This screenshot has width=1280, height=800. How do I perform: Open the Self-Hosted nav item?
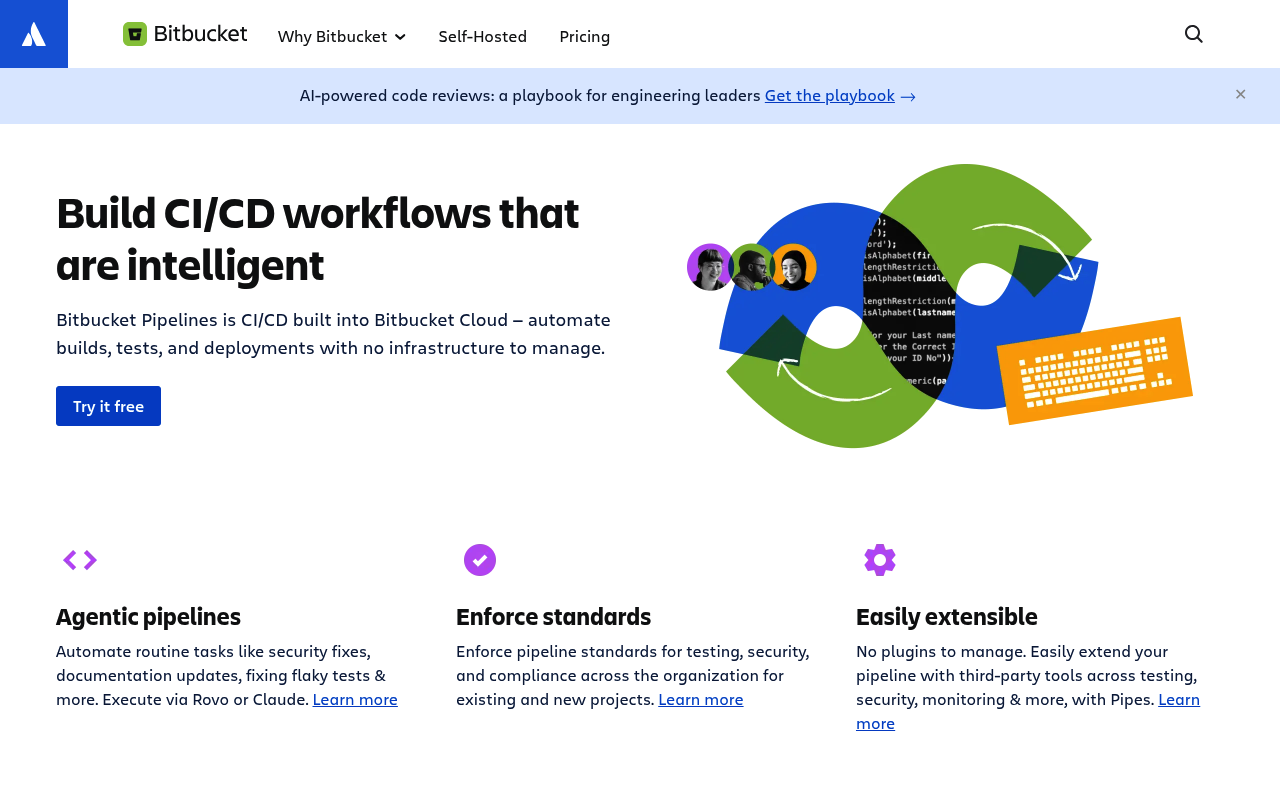coord(482,36)
